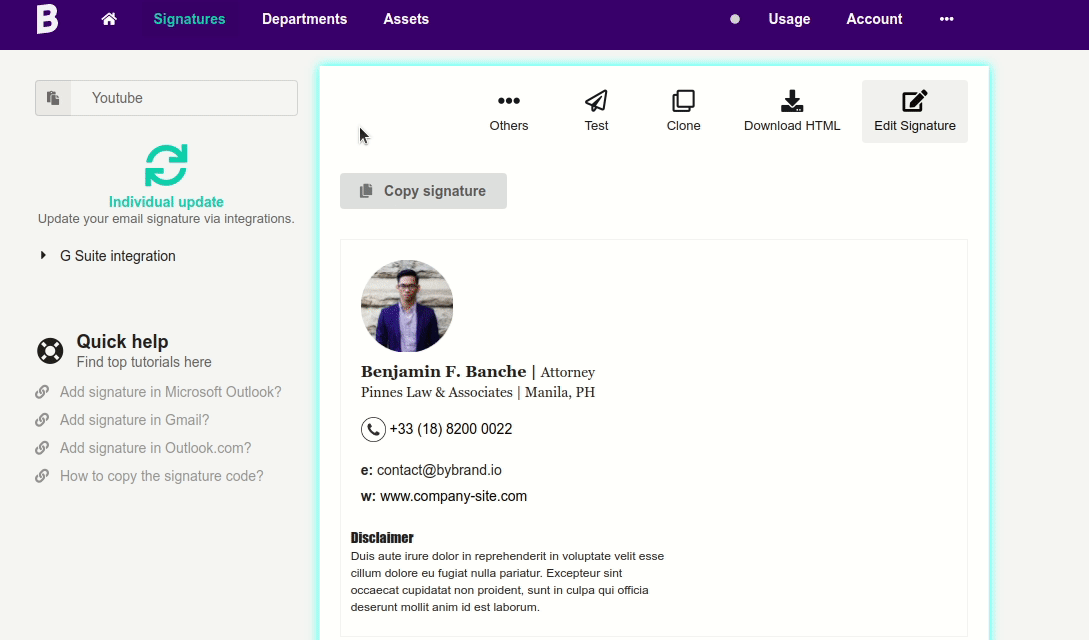Open the top bar ellipsis menu
This screenshot has height=640, width=1089.
pos(946,19)
